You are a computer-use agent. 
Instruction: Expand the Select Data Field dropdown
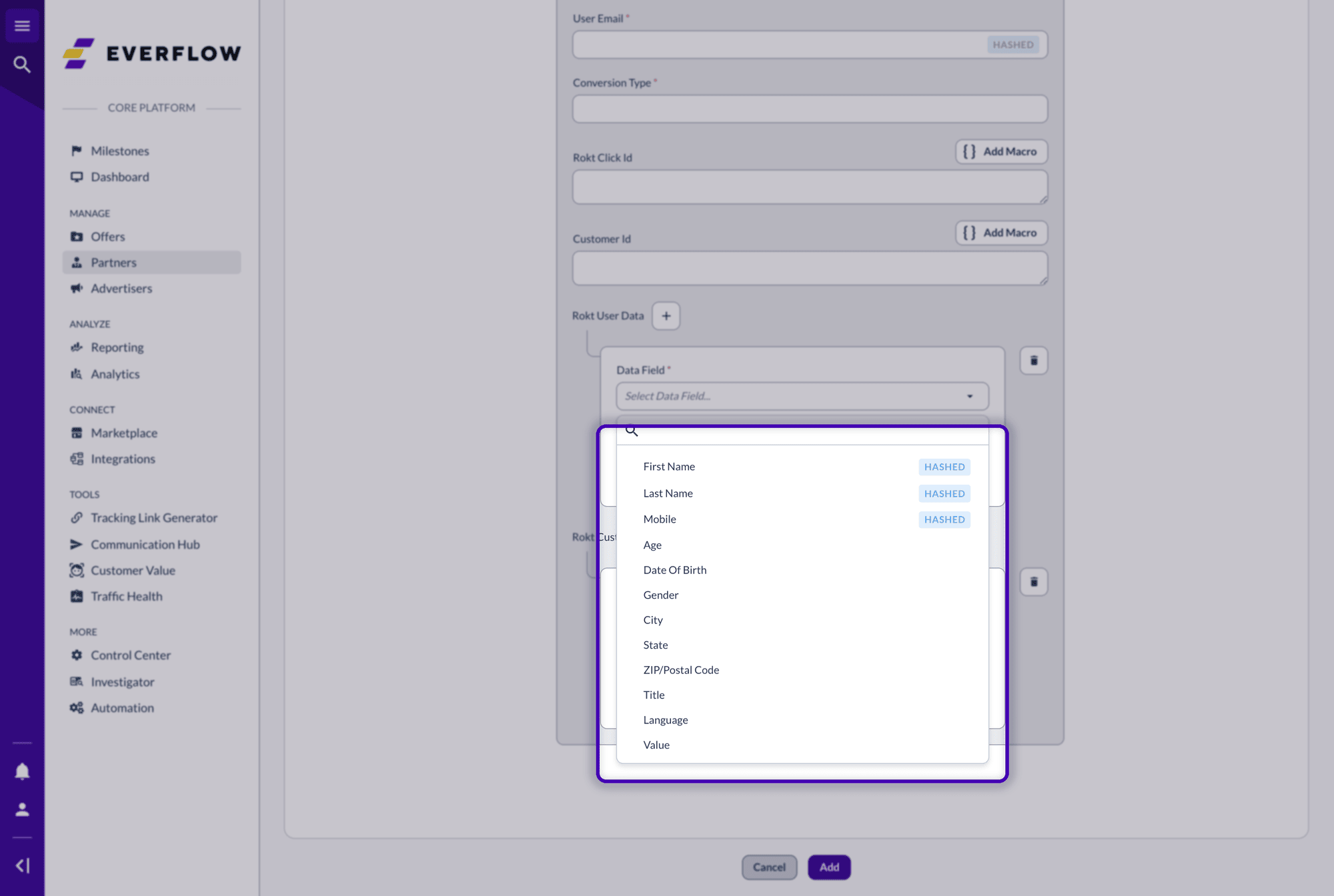[802, 396]
